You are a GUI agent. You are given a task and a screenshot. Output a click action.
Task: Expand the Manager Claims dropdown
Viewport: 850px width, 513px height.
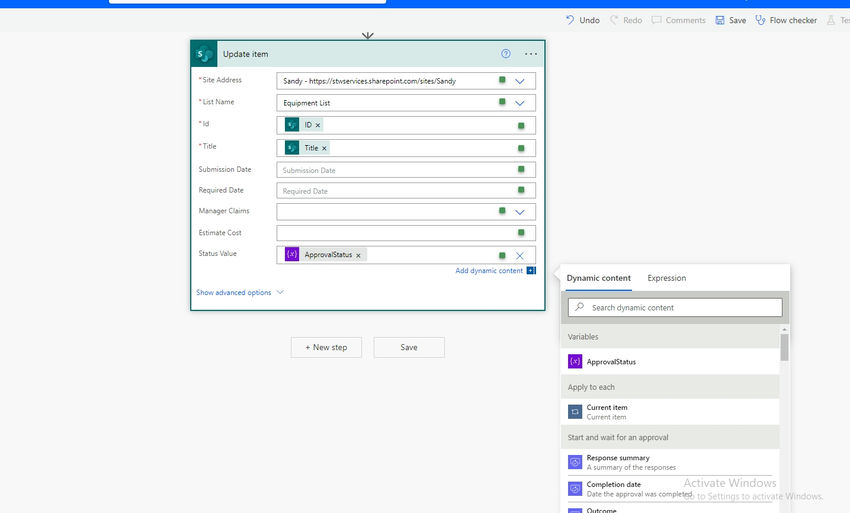520,211
